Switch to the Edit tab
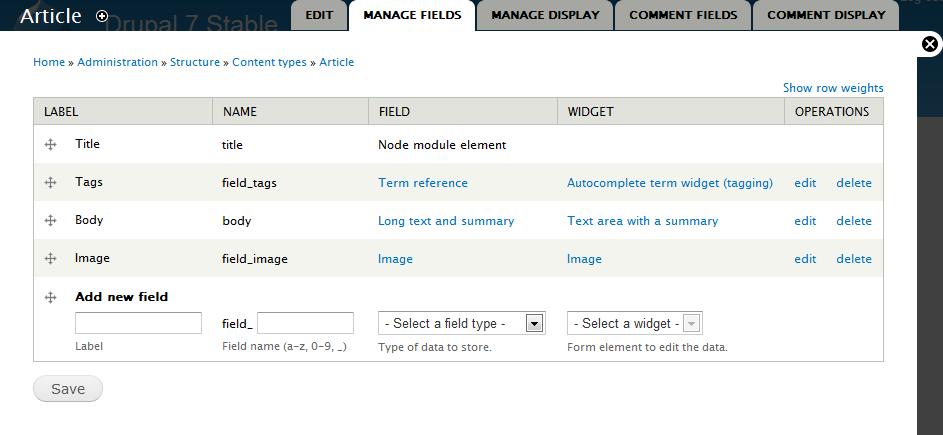 [319, 15]
